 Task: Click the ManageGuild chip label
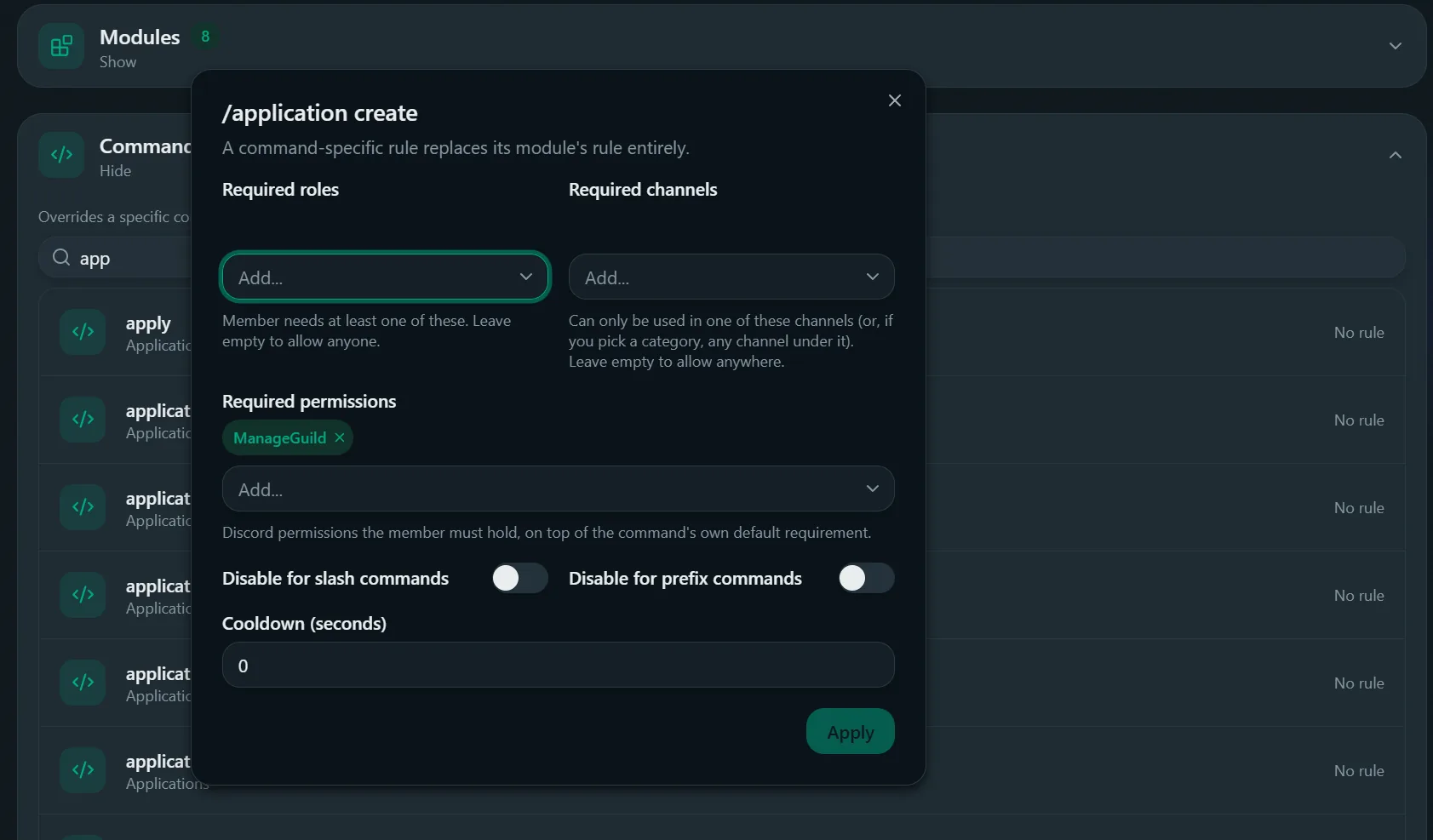(x=279, y=437)
